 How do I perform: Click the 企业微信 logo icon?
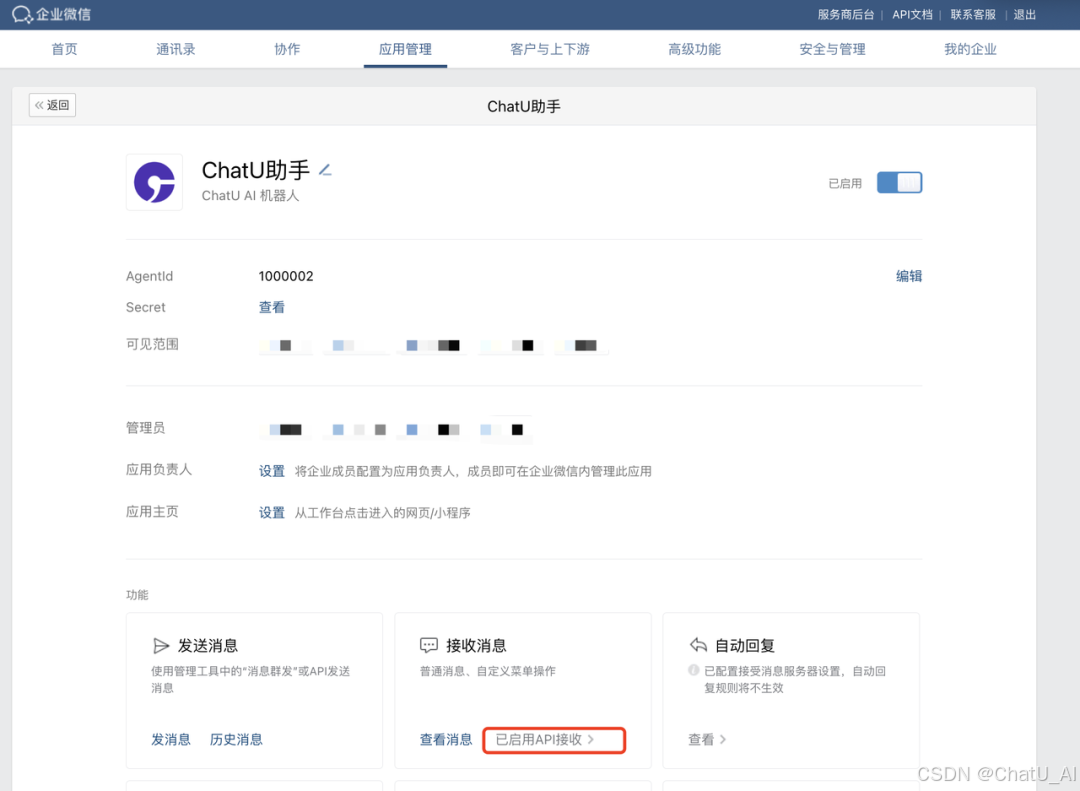point(22,14)
